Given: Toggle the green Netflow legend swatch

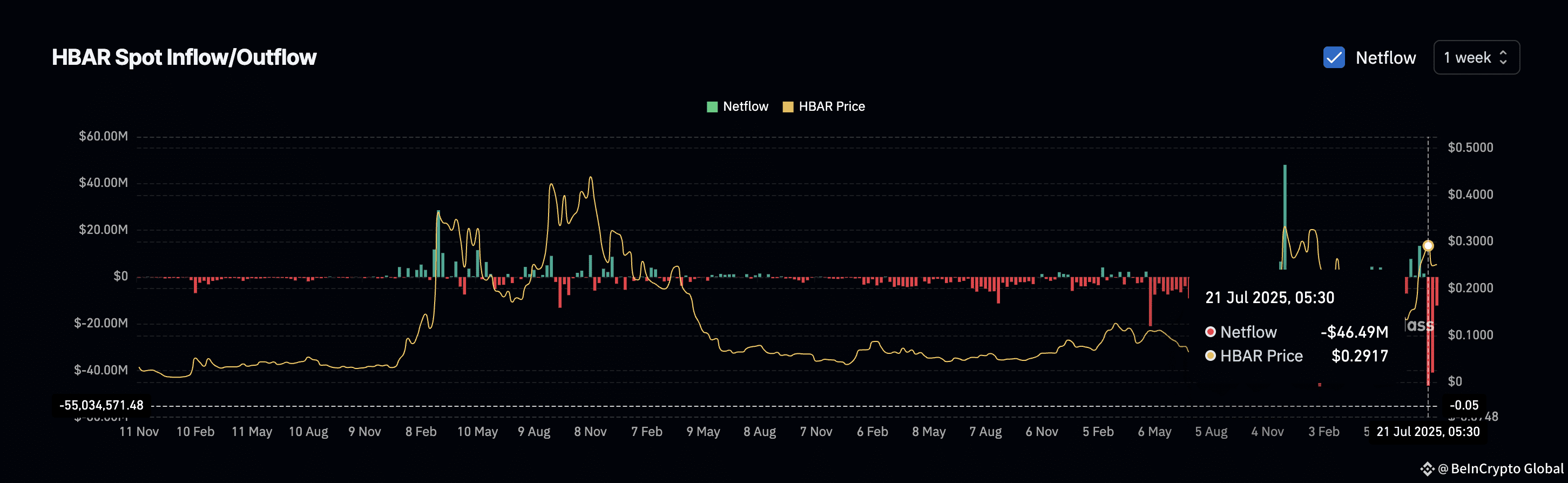Looking at the screenshot, I should 712,106.
